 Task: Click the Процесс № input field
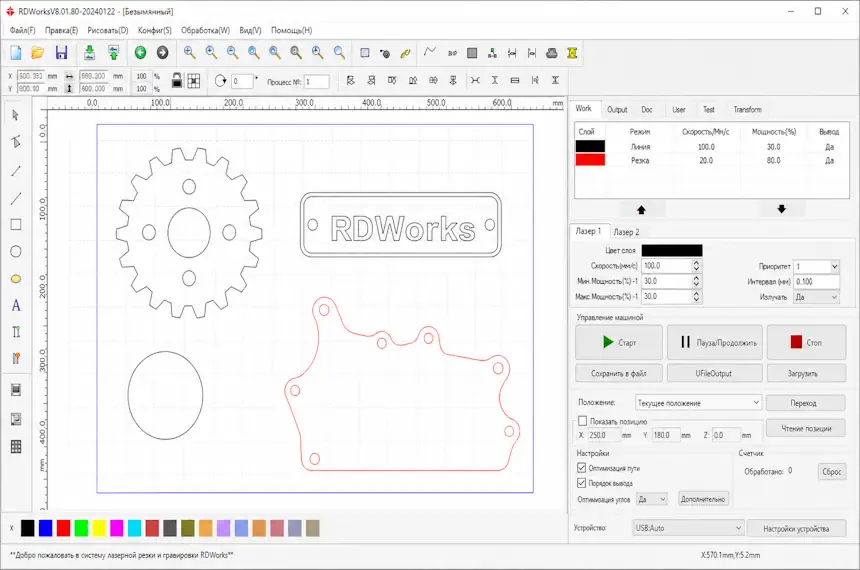point(316,82)
